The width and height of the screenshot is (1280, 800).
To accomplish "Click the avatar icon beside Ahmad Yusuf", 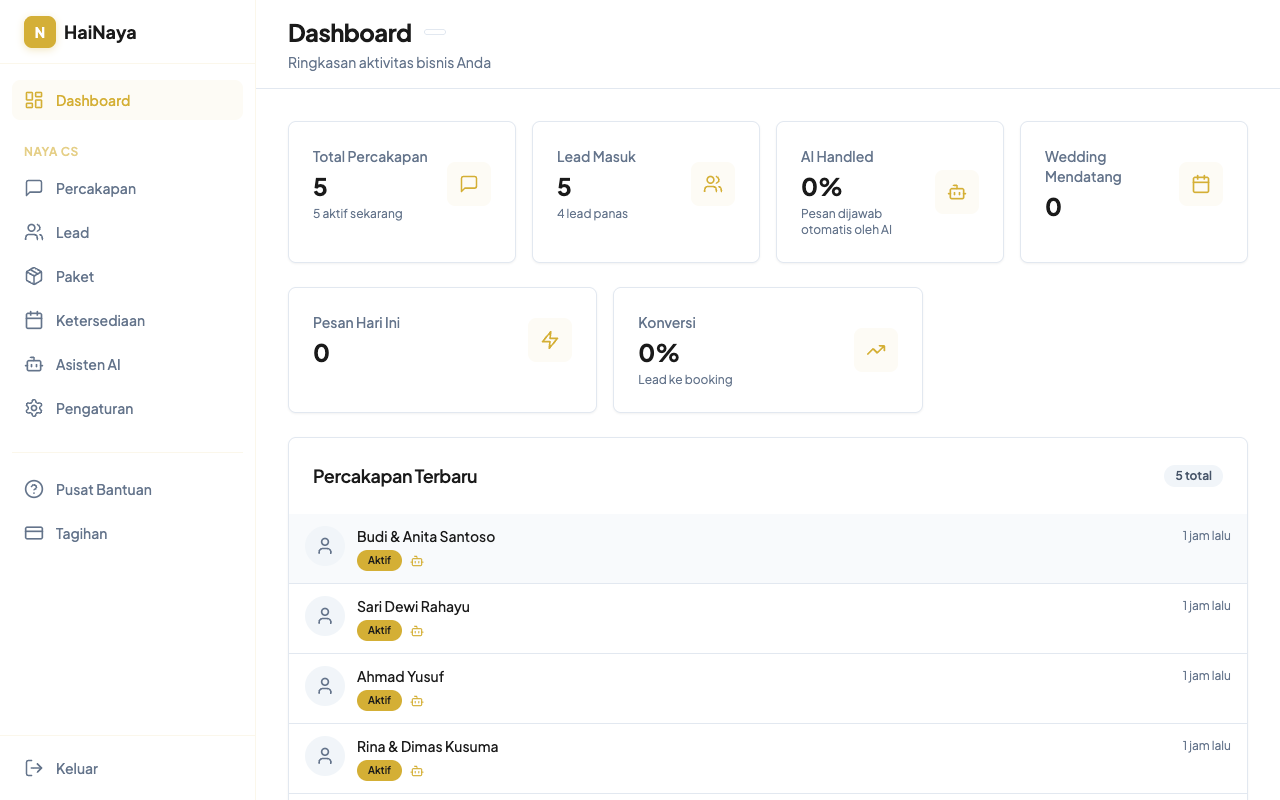I will pos(325,686).
